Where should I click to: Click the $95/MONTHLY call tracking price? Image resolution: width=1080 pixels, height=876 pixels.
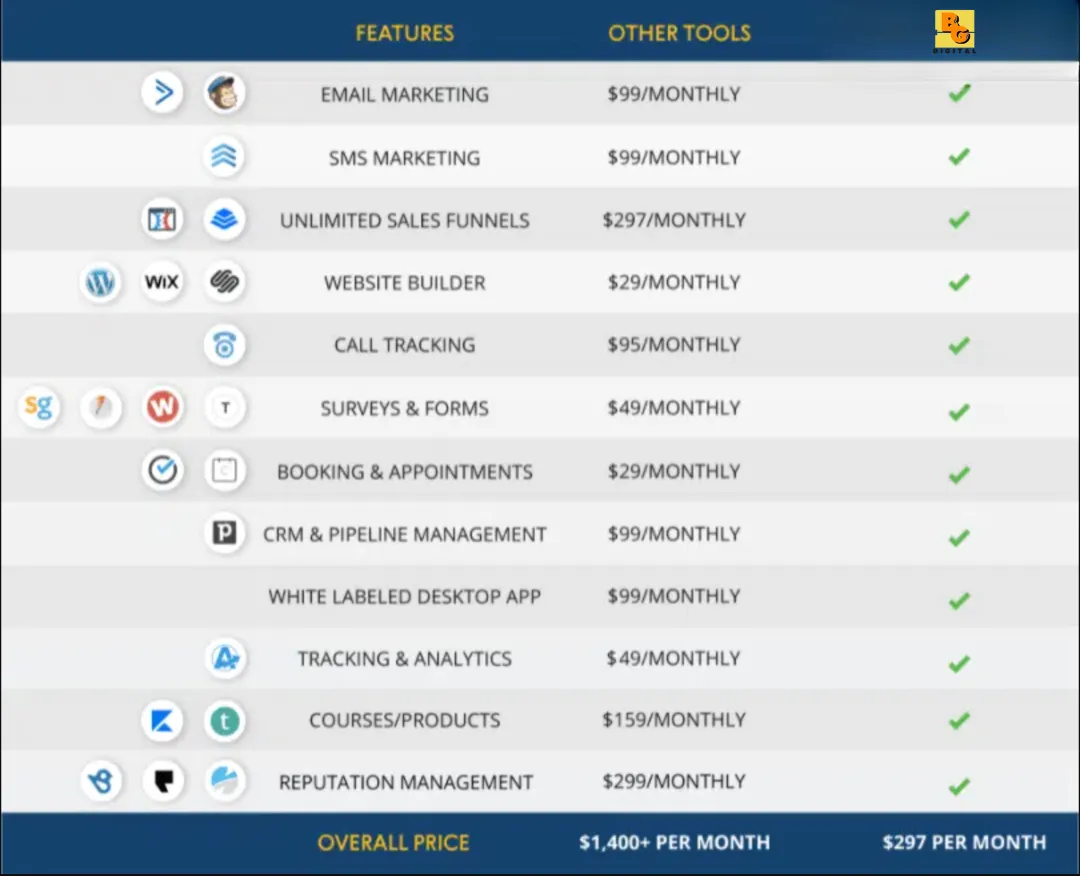[674, 344]
